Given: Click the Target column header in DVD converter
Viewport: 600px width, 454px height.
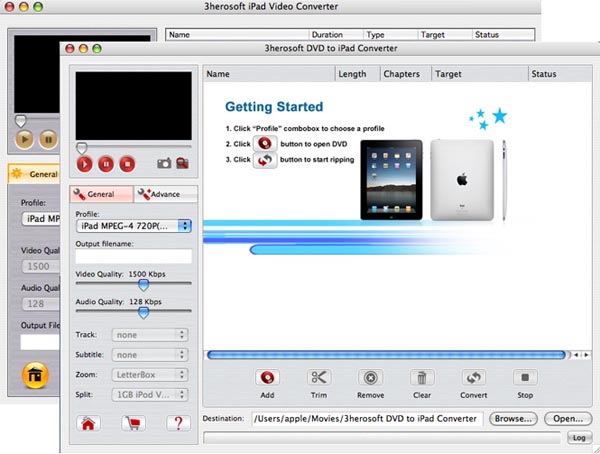Looking at the screenshot, I should (480, 74).
